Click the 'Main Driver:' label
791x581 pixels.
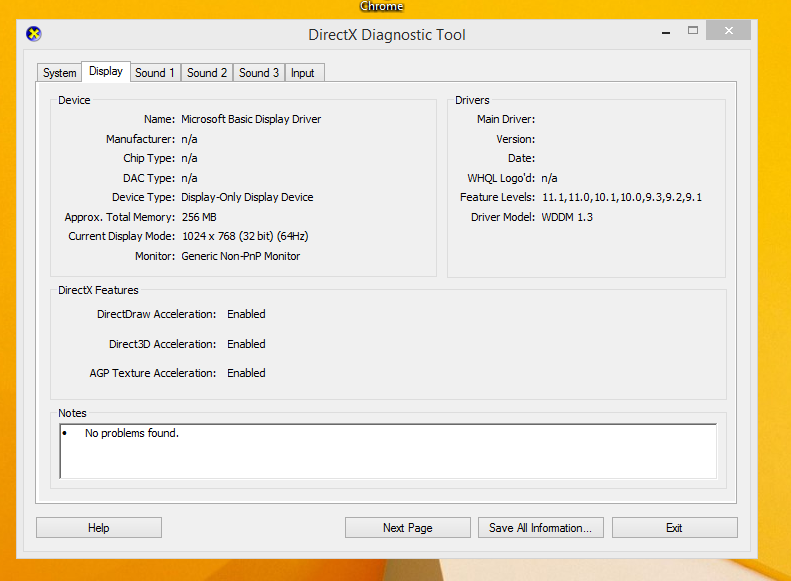click(506, 119)
